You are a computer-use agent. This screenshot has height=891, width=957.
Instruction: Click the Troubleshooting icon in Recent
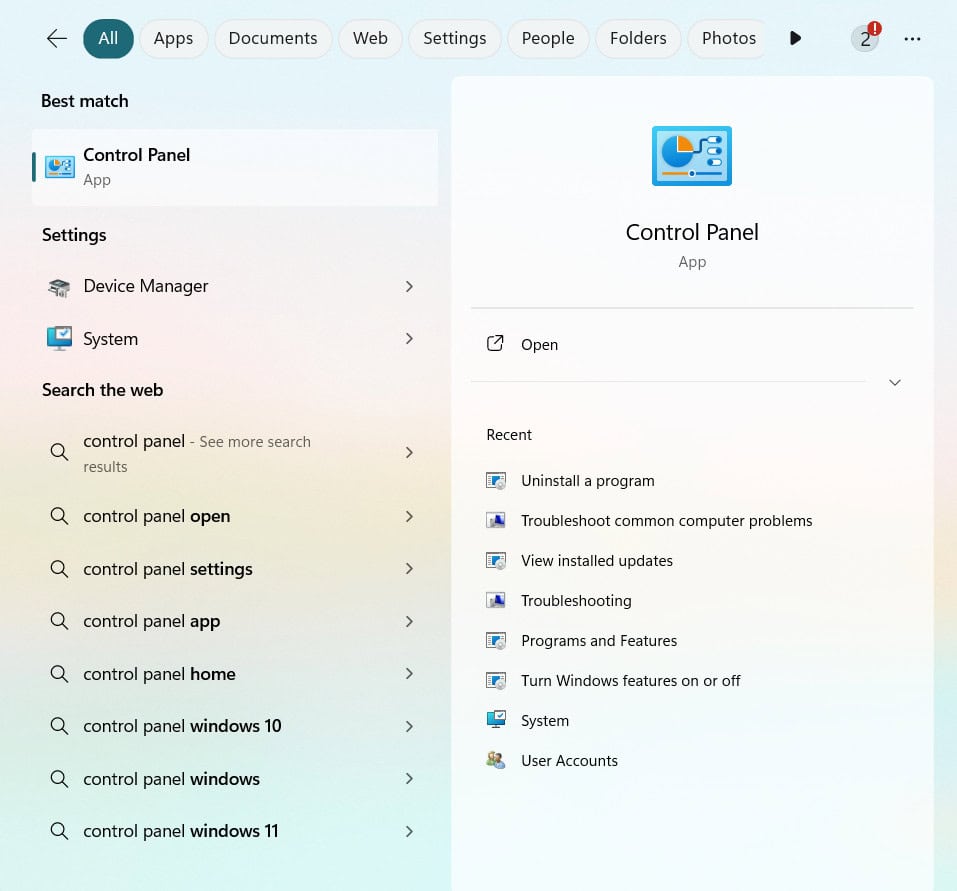coord(496,601)
